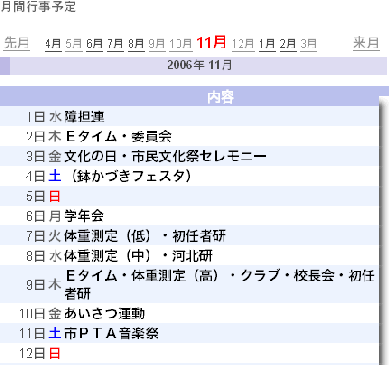Select the あいさつ運動 entry
This screenshot has width=389, height=365.
[104, 314]
